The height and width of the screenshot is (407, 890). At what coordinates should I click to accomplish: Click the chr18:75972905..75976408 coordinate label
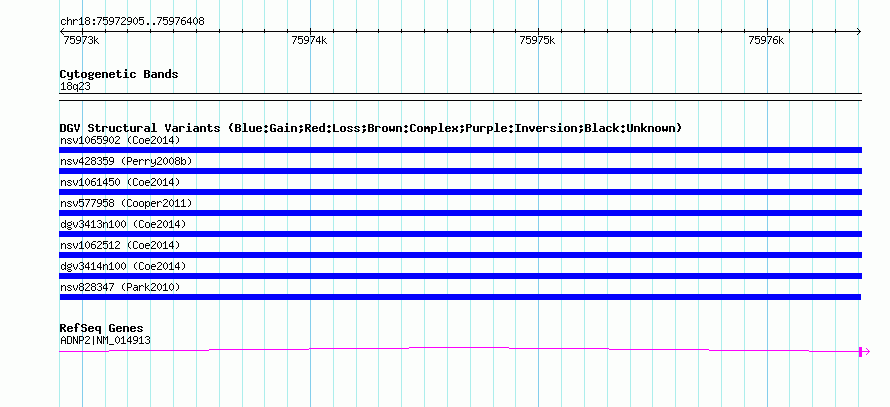point(132,22)
